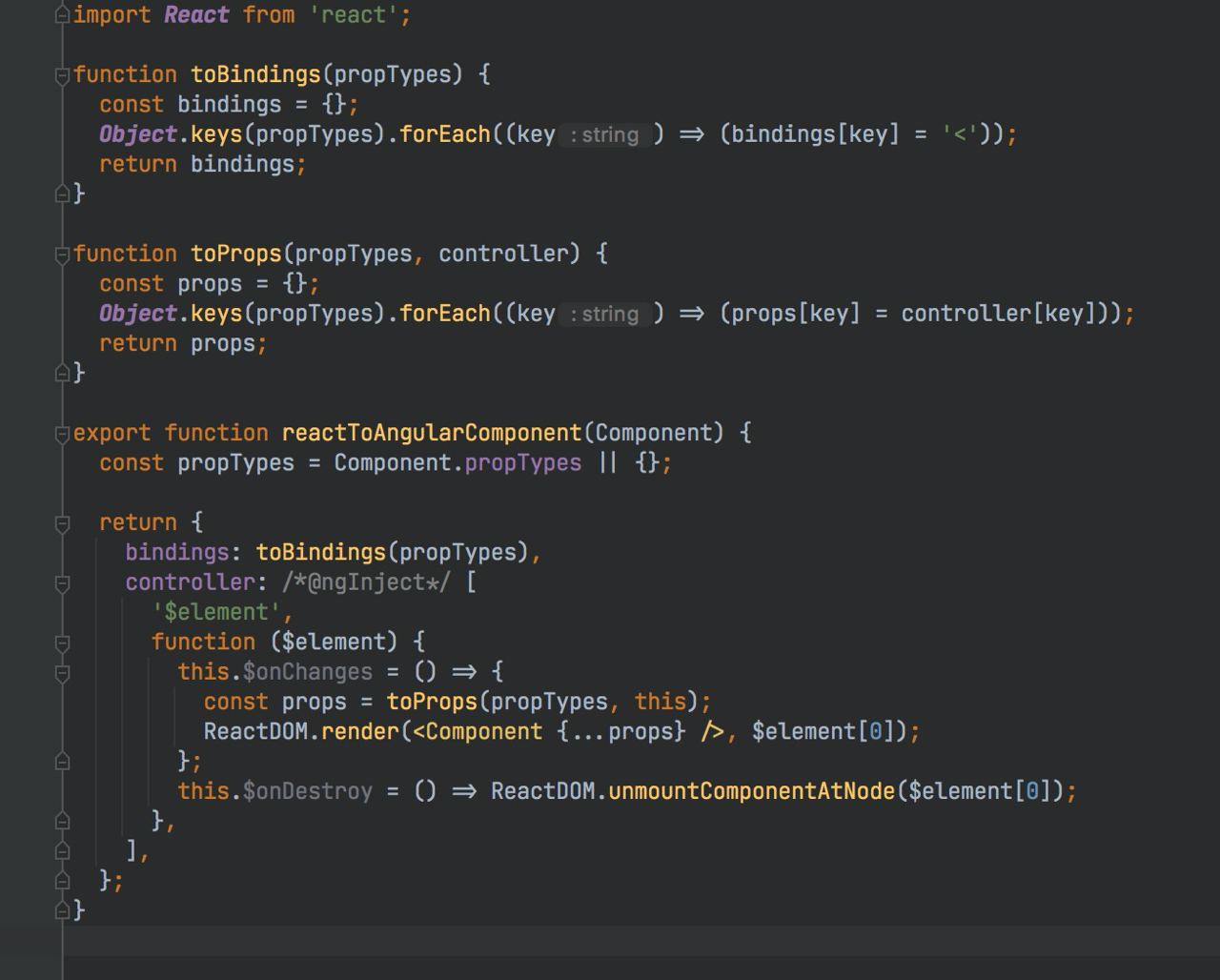Click italic 'Object' on the bindings[key] line
Screen dimensions: 1220x980
click(x=138, y=134)
